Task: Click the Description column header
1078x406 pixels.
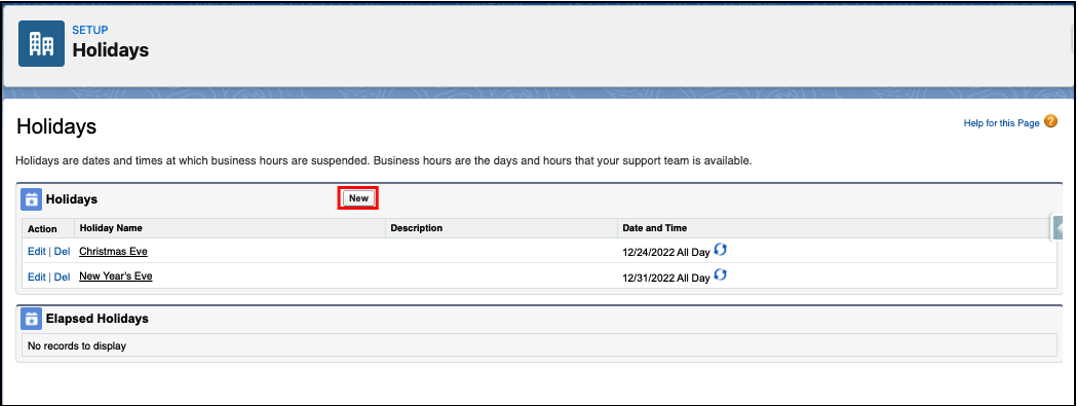Action: pos(416,229)
